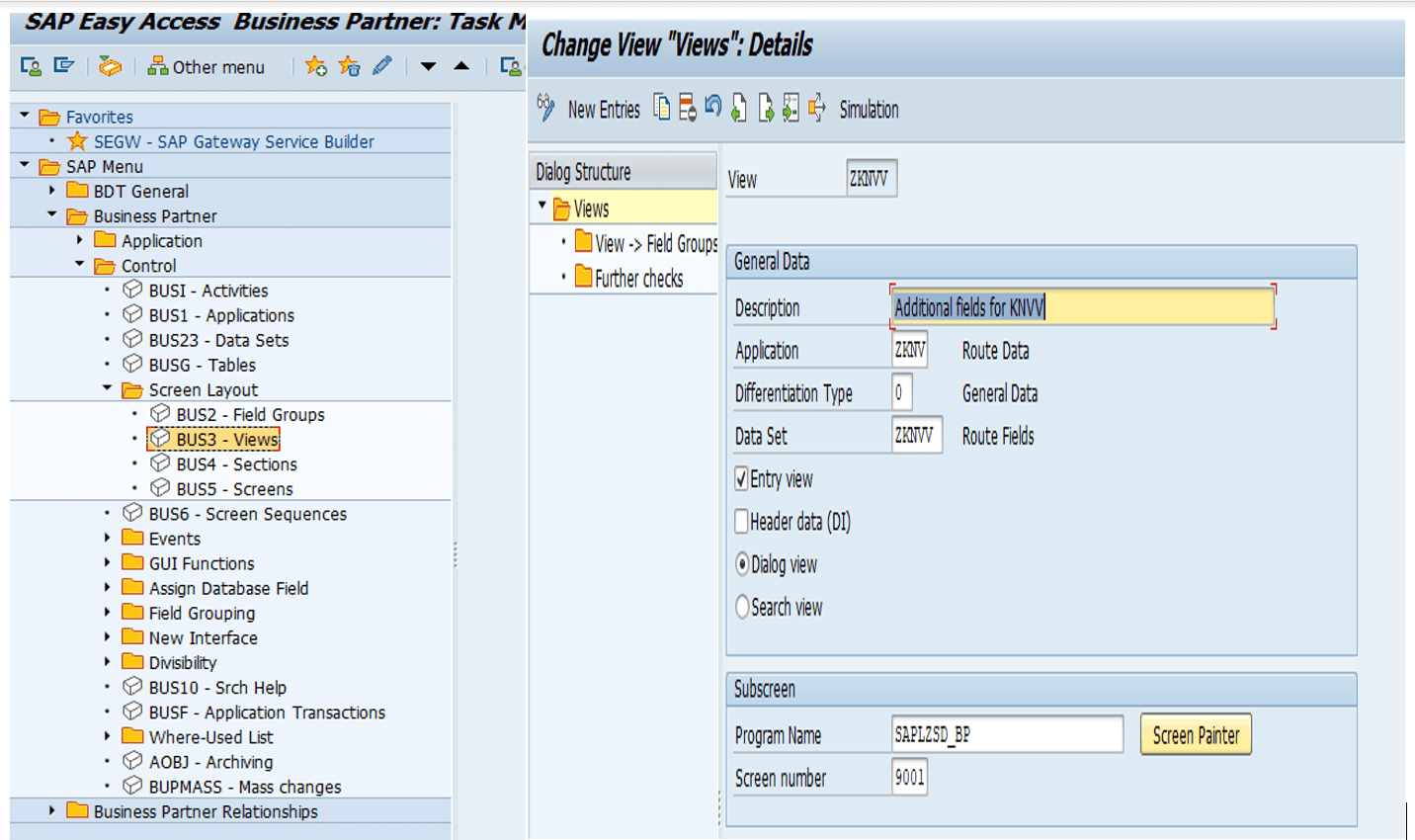Click the Move Favorites Down arrow
This screenshot has height=840, width=1415.
click(428, 66)
